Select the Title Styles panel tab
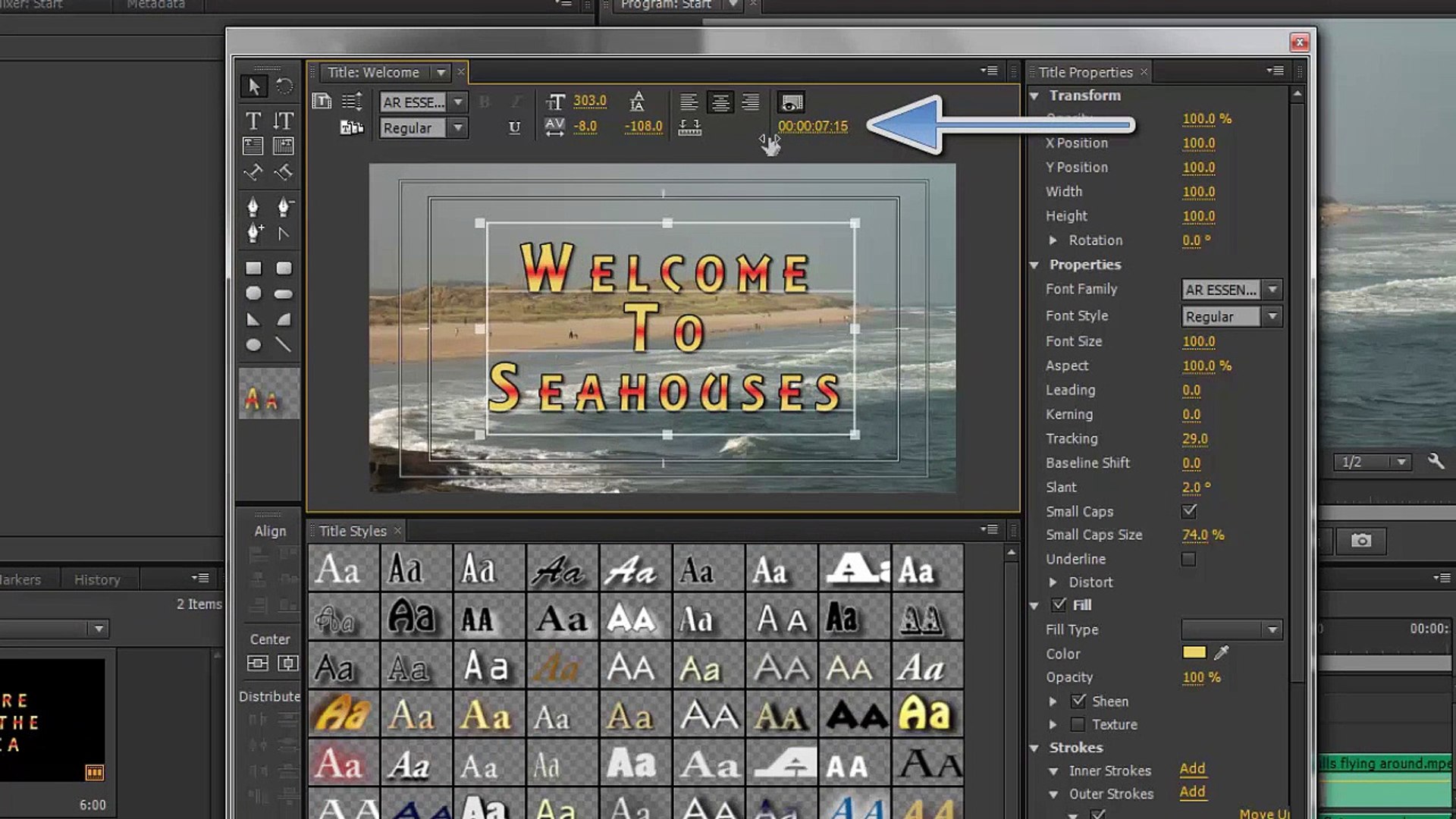 click(x=353, y=531)
